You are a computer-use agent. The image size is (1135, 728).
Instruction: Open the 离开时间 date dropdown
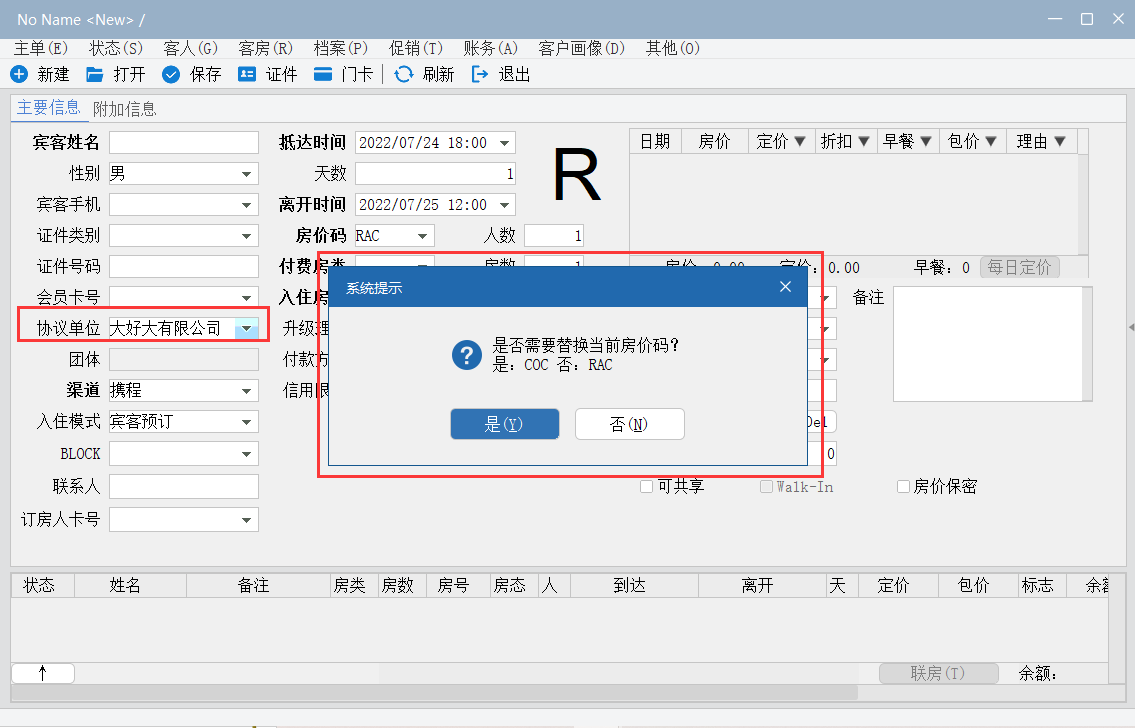(x=505, y=205)
